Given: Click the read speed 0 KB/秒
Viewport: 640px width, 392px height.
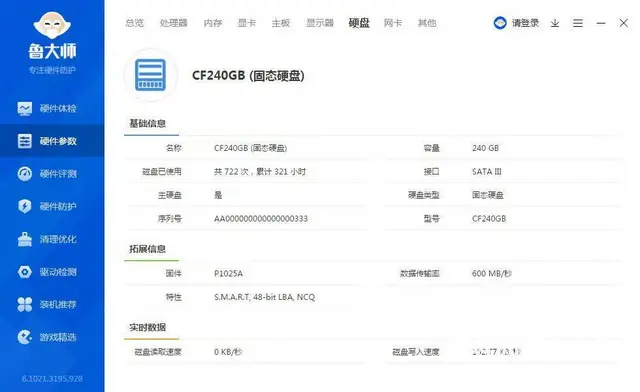Looking at the screenshot, I should 228,352.
